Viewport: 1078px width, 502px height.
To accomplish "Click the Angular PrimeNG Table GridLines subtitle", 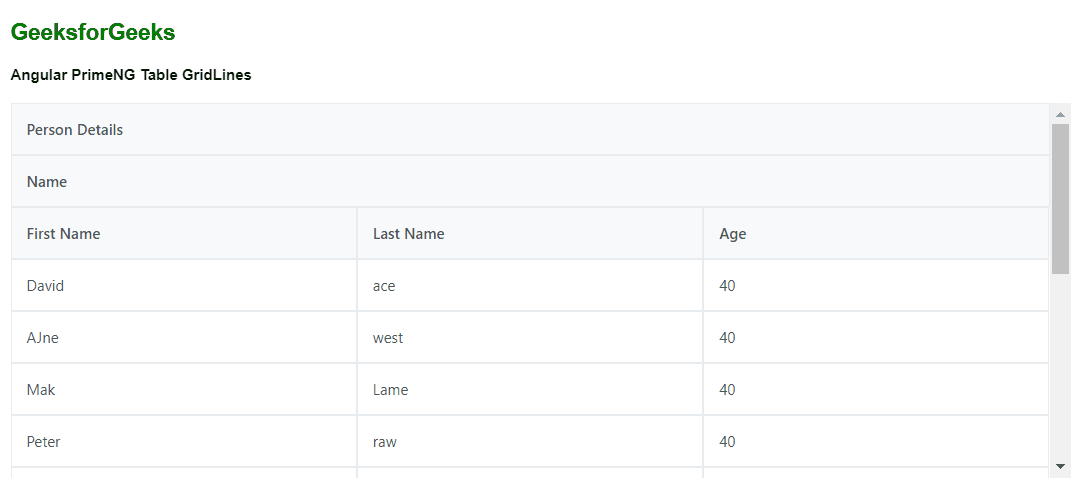I will pos(131,75).
